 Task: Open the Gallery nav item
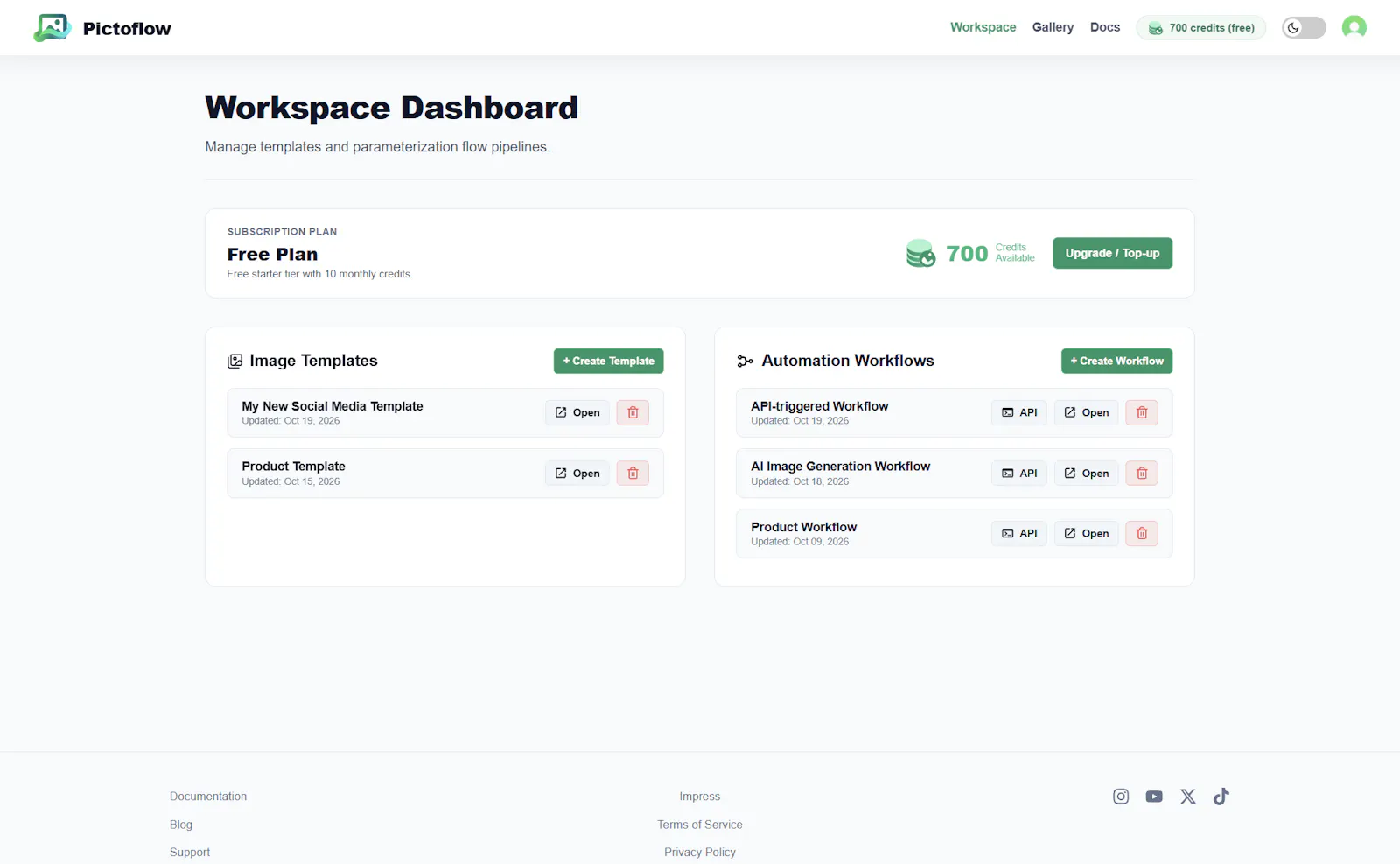click(x=1053, y=27)
